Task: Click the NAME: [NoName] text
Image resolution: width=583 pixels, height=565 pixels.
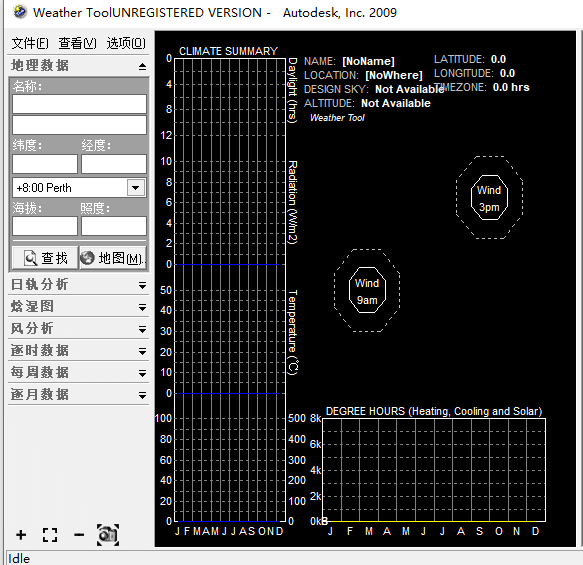Action: [349, 61]
